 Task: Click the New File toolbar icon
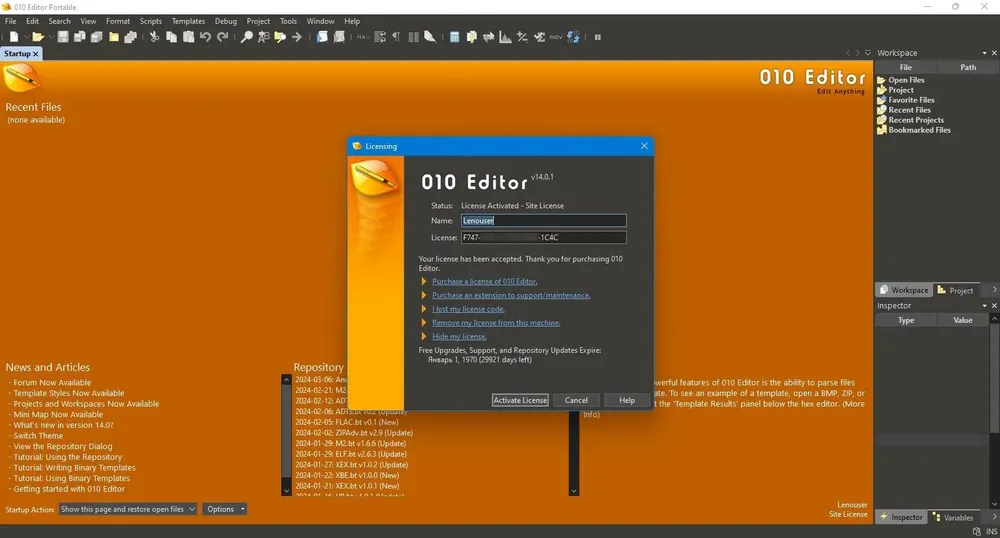(x=14, y=37)
